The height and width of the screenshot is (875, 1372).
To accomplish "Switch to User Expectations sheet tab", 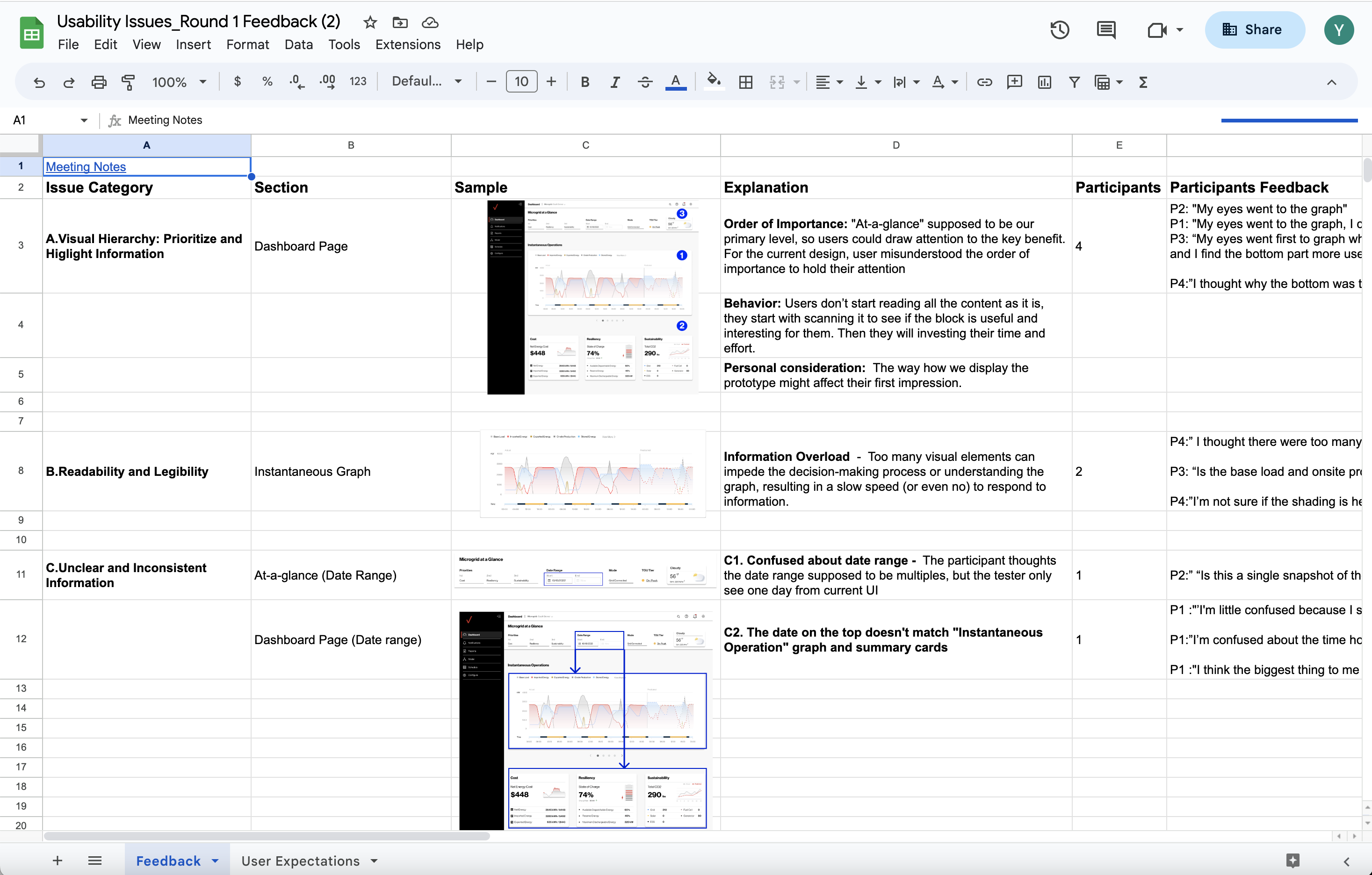I will click(300, 861).
